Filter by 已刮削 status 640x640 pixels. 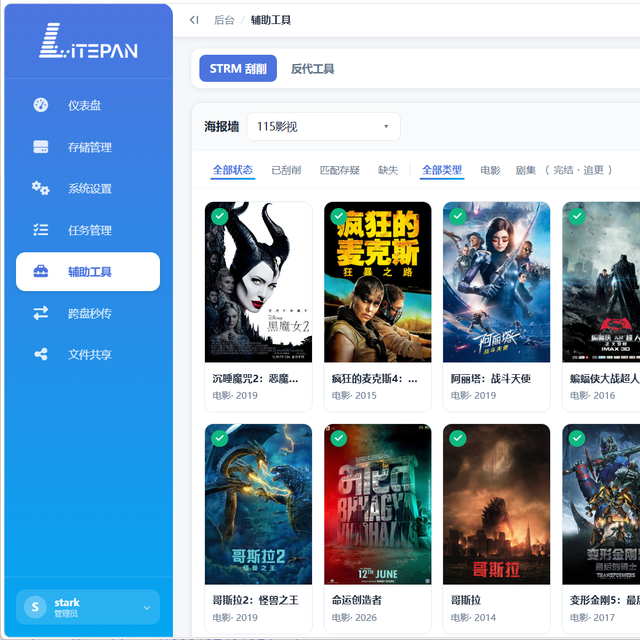point(286,170)
